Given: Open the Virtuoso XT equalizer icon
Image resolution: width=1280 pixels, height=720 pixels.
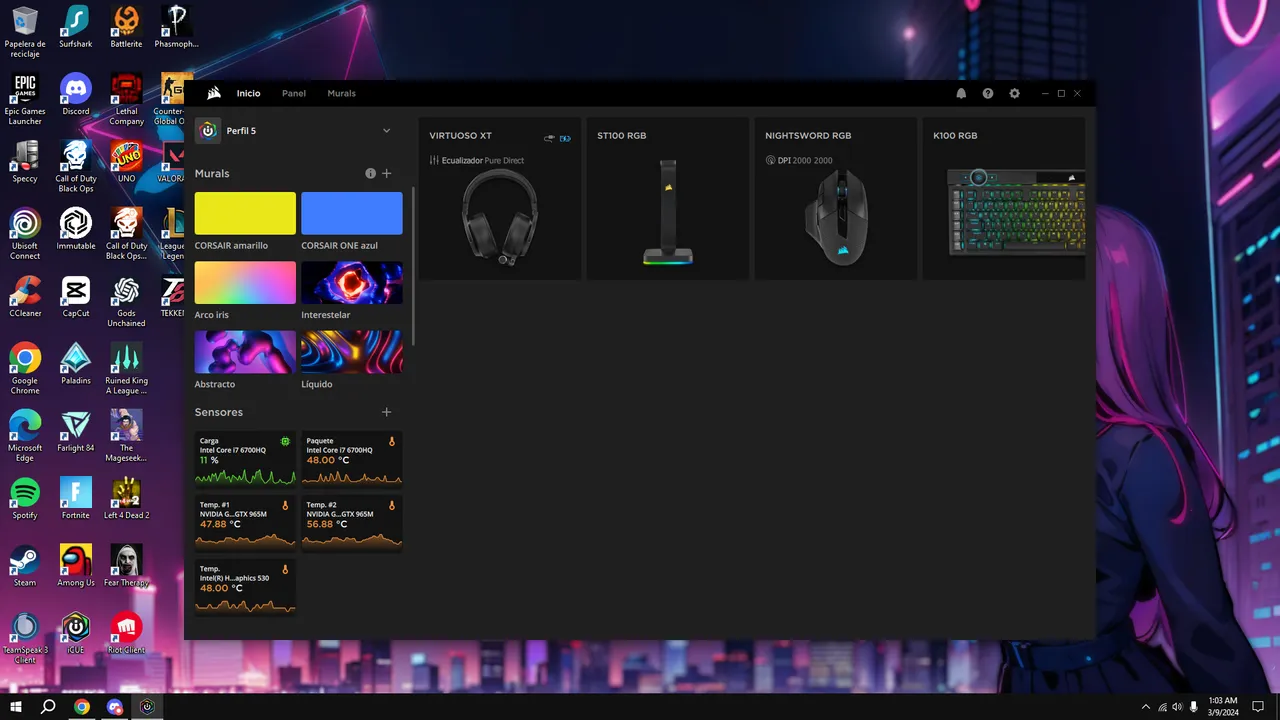Looking at the screenshot, I should pyautogui.click(x=434, y=160).
